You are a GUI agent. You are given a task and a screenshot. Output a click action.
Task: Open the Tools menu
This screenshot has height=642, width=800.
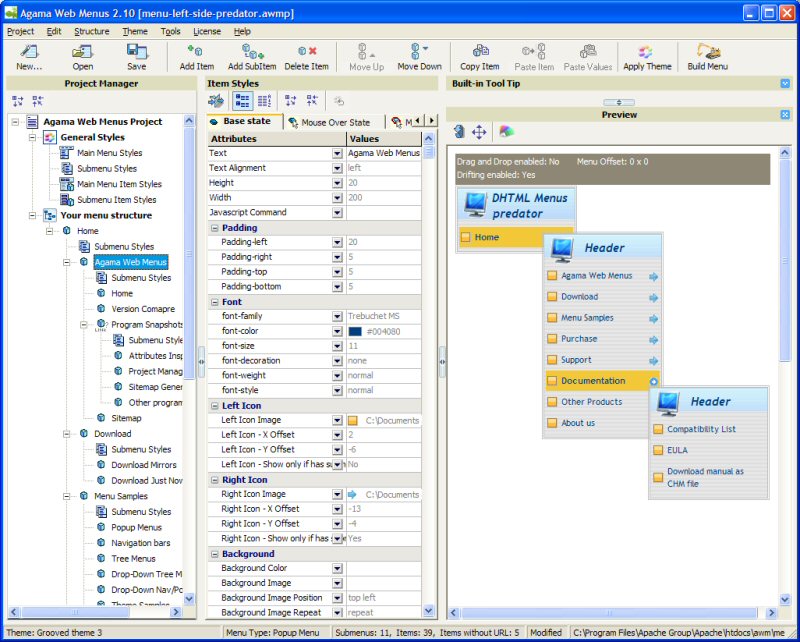(170, 31)
